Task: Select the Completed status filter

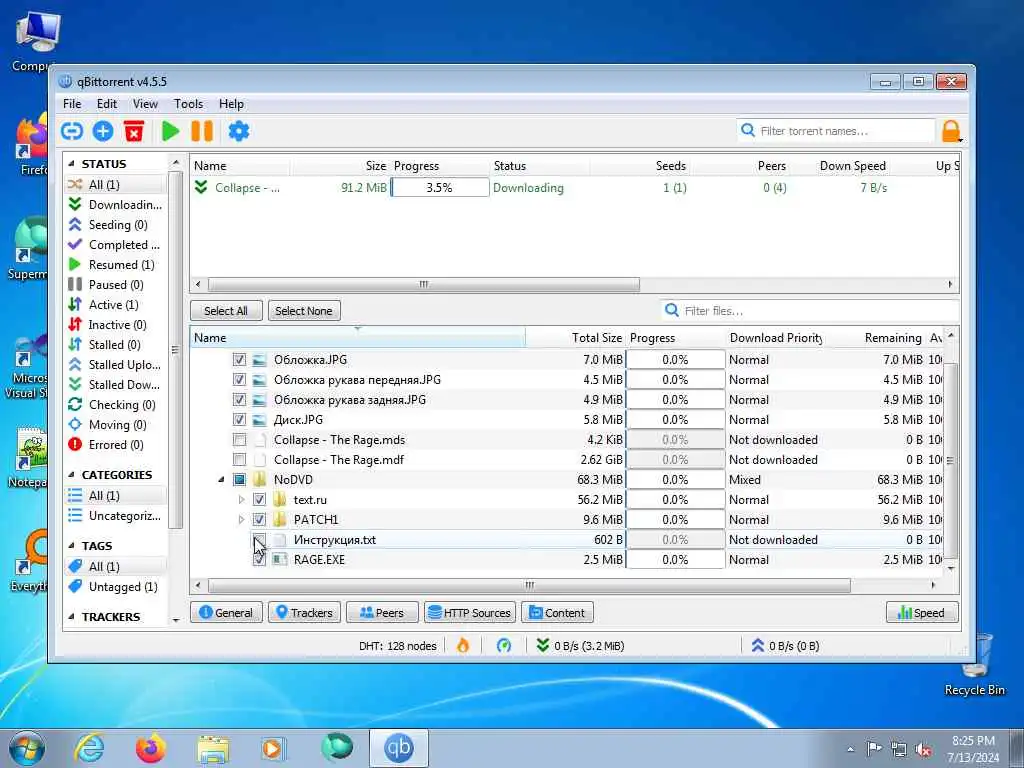Action: (x=115, y=245)
